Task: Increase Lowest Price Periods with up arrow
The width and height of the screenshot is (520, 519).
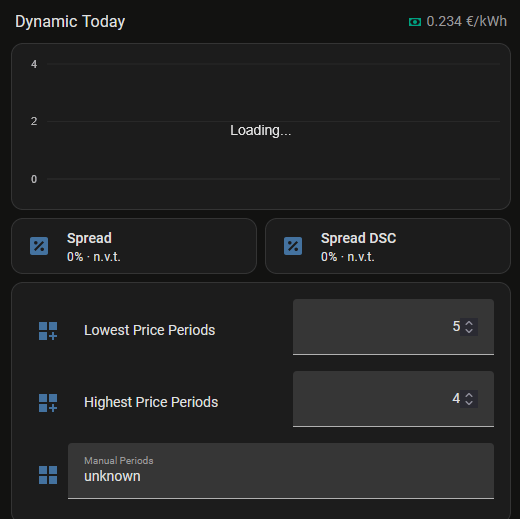Action: (x=469, y=323)
